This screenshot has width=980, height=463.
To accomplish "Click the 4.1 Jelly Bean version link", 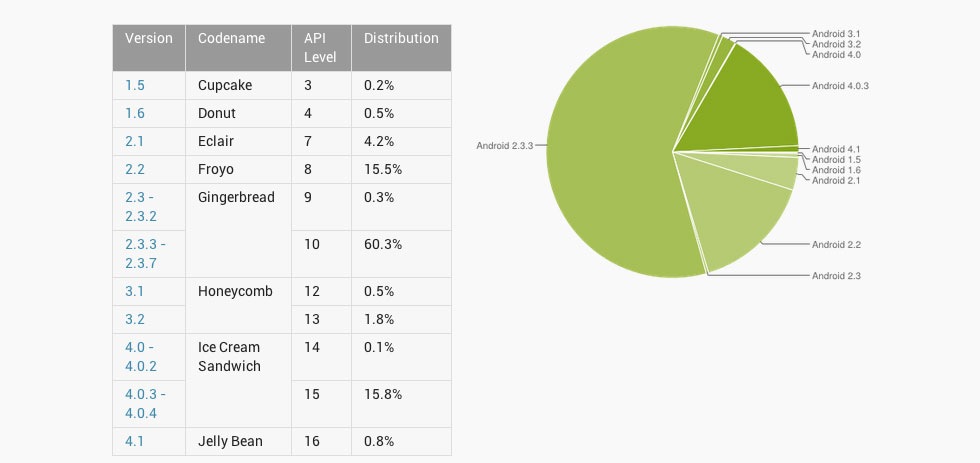I will point(134,442).
